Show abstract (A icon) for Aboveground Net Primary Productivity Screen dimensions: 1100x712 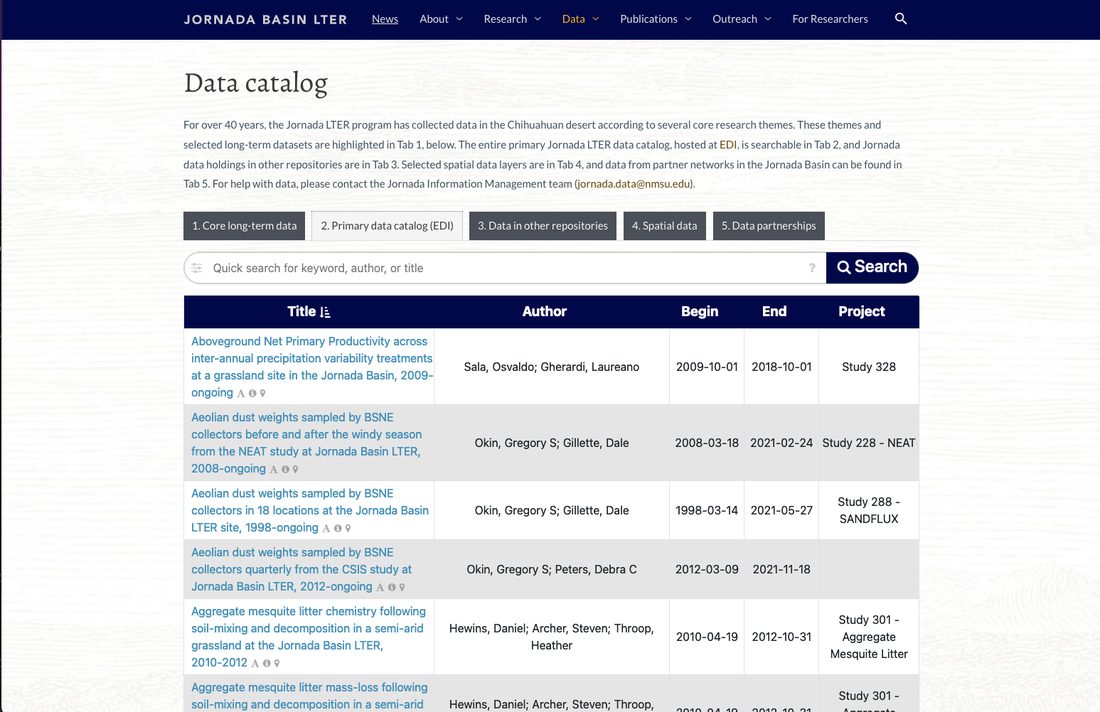tap(241, 394)
